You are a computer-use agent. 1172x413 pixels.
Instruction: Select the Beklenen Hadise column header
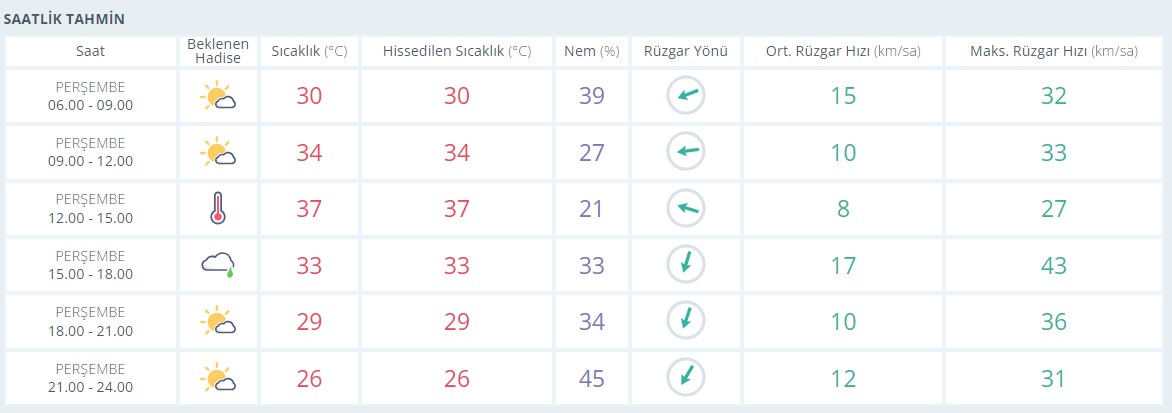click(218, 52)
